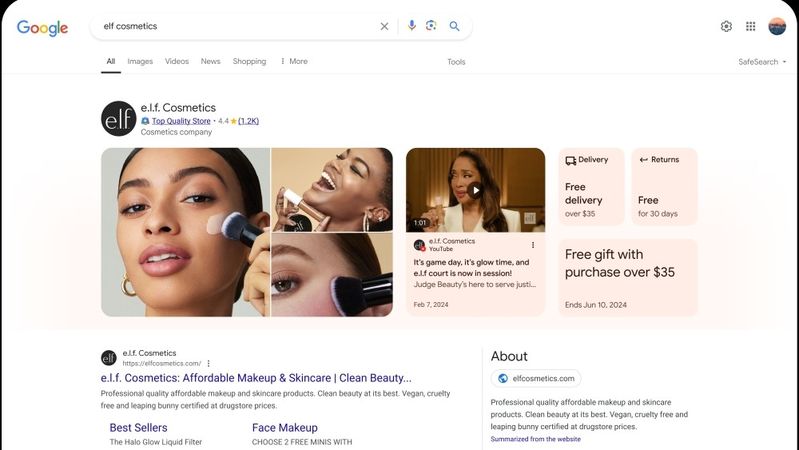Image resolution: width=799 pixels, height=450 pixels.
Task: Select the All tab
Action: [111, 61]
